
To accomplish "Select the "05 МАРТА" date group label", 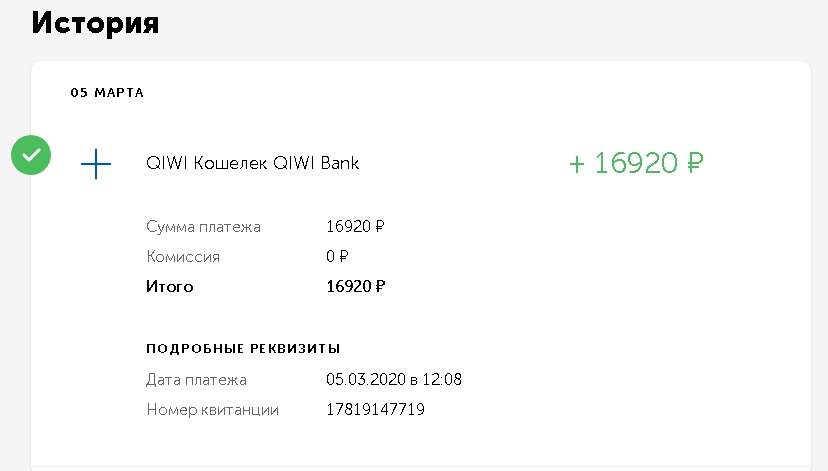I will click(x=107, y=93).
